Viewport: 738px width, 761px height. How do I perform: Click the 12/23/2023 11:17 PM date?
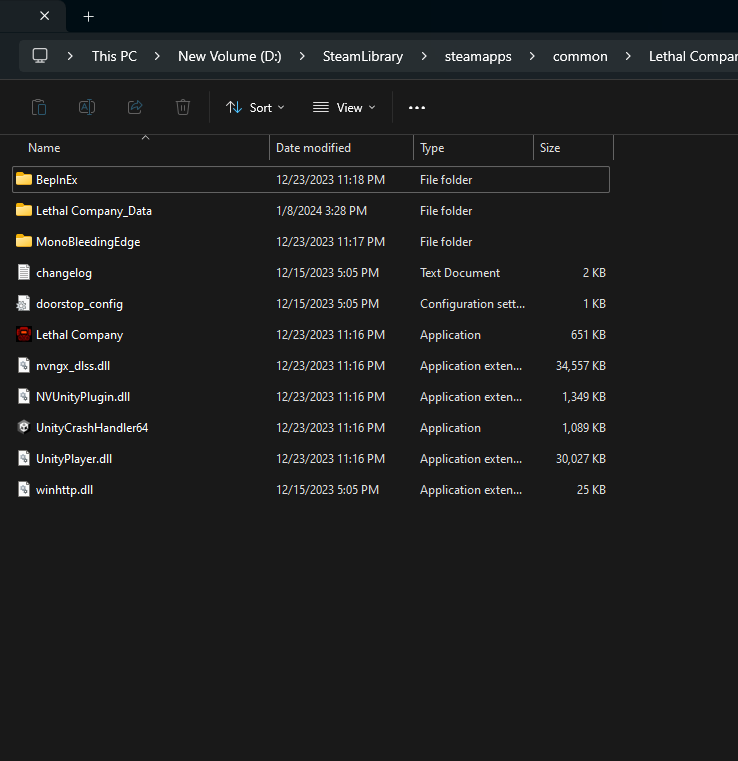click(330, 242)
